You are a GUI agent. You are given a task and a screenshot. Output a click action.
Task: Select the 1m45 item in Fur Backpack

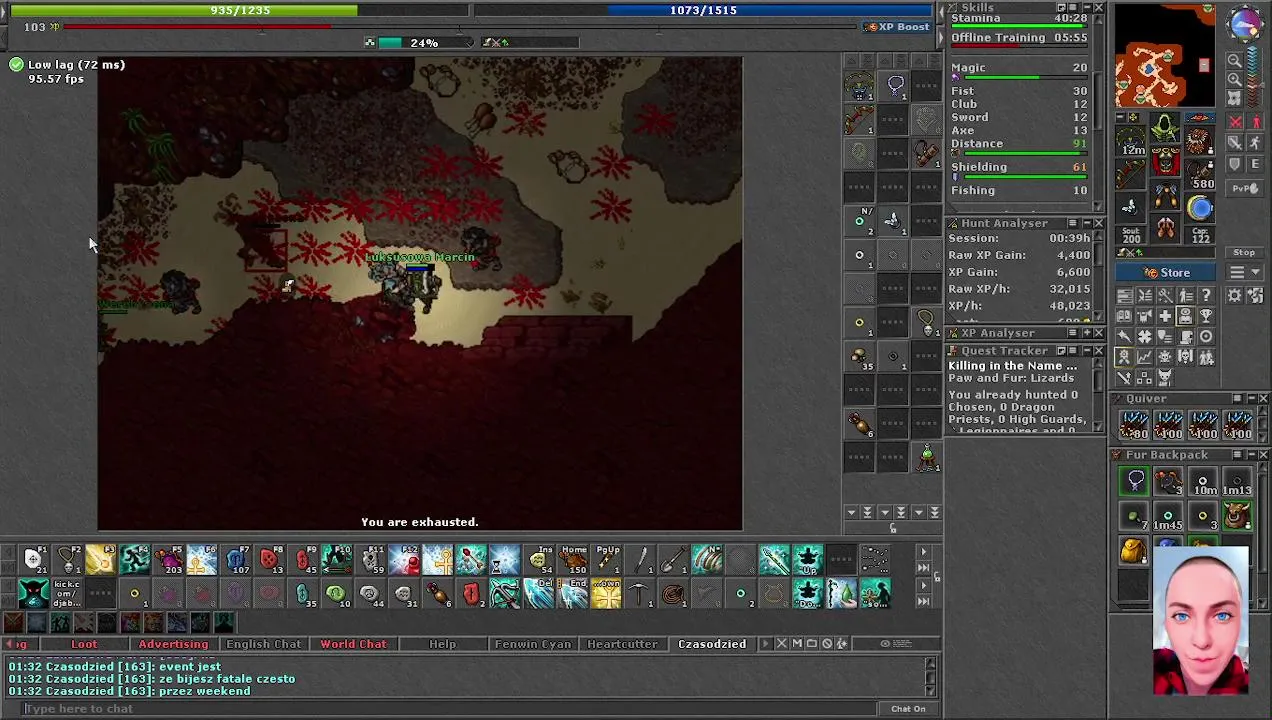(1168, 515)
